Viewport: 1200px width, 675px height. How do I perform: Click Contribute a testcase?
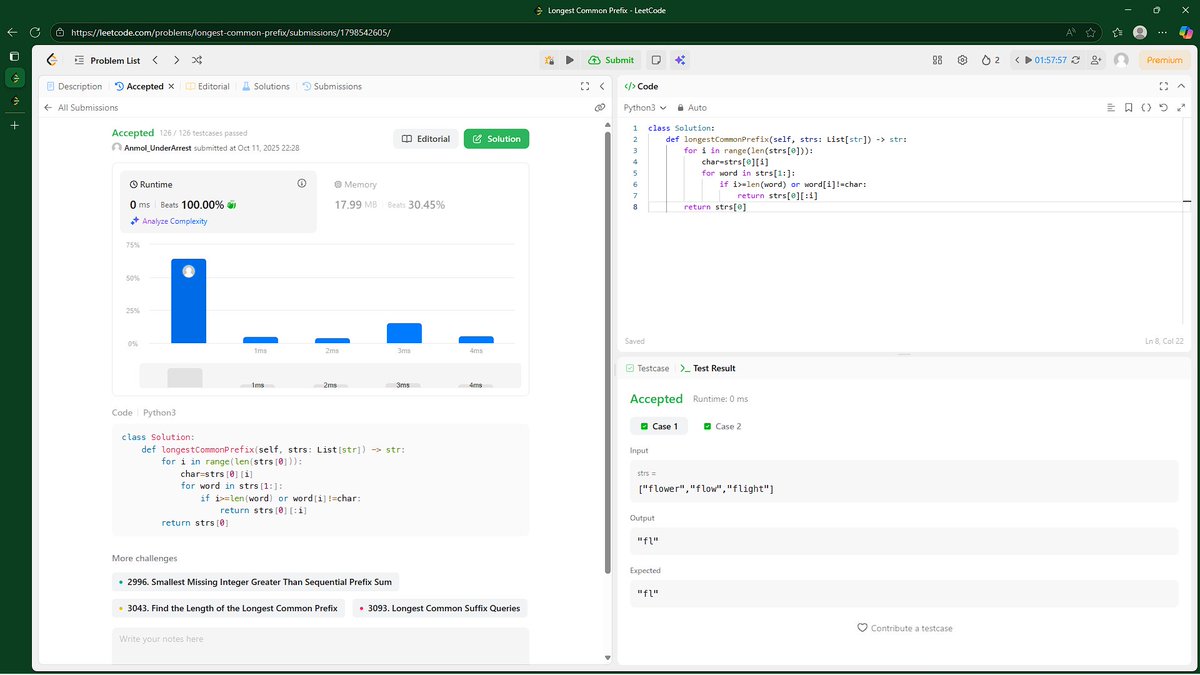[904, 628]
